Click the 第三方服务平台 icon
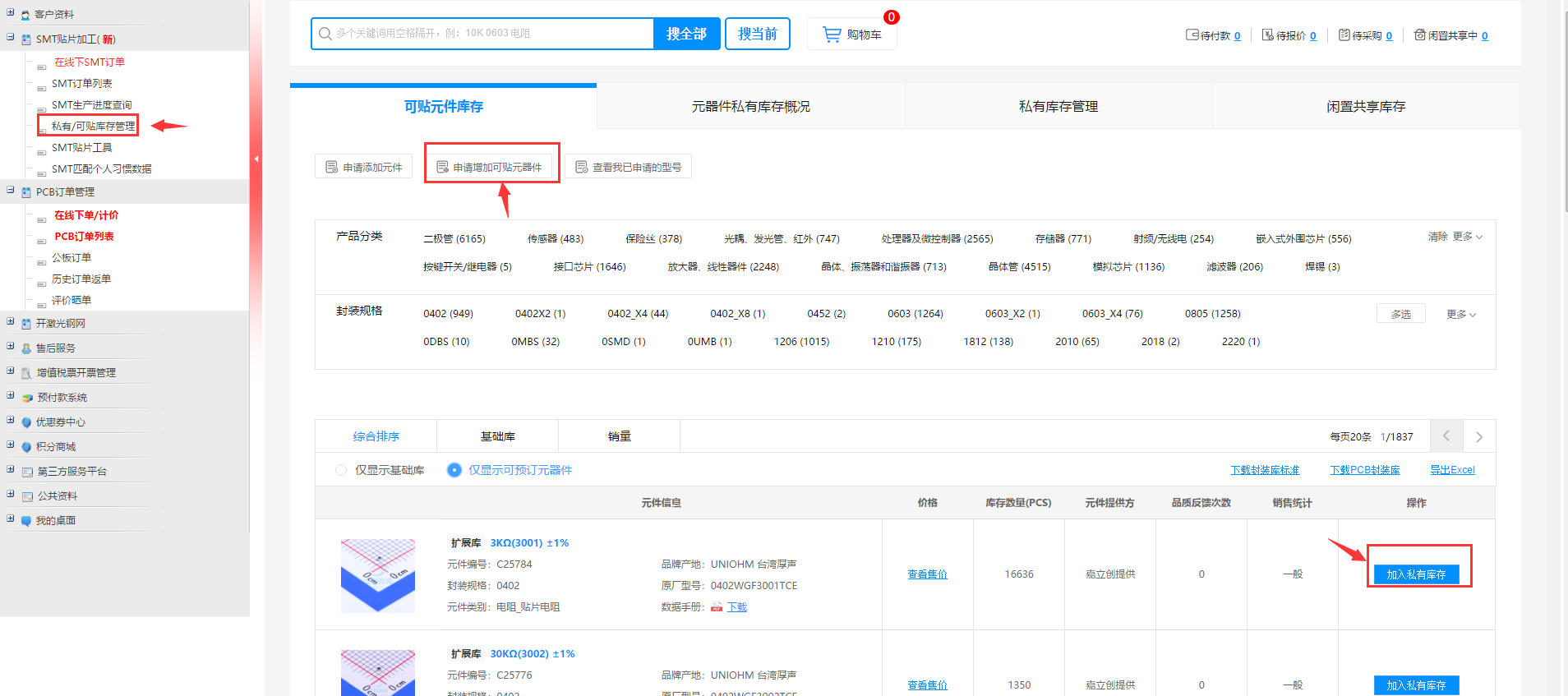This screenshot has width=1568, height=696. click(x=27, y=472)
